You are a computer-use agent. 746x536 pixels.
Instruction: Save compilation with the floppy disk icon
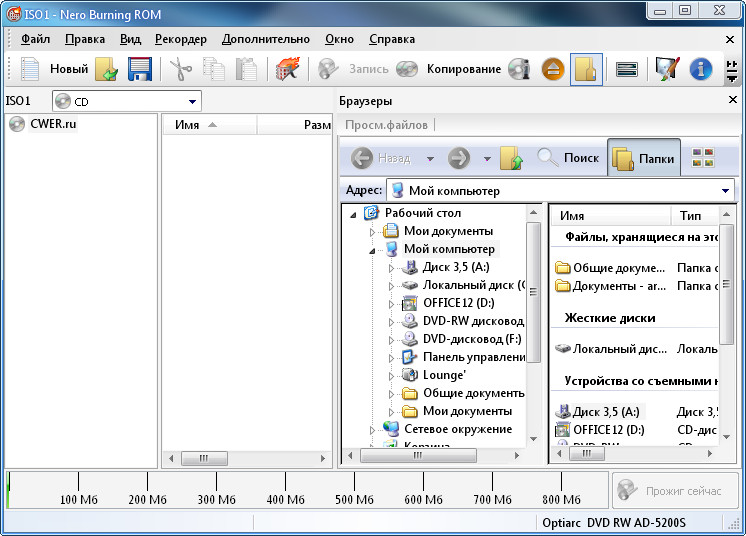139,69
